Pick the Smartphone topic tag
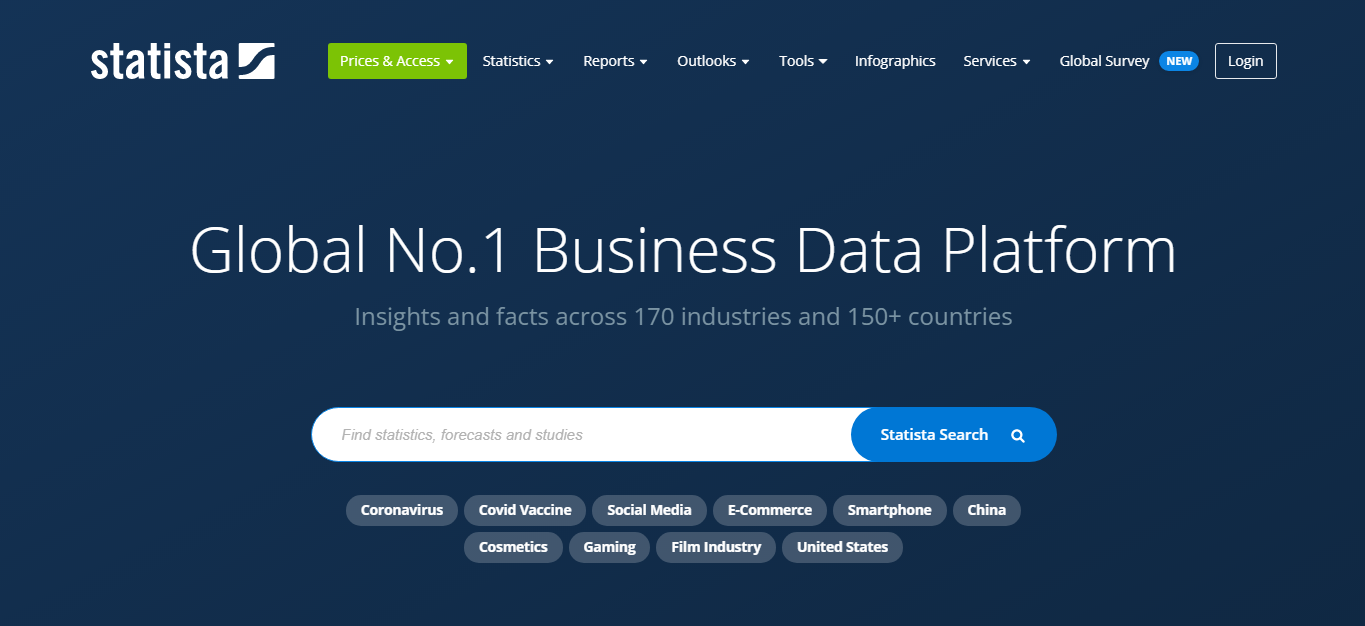The height and width of the screenshot is (626, 1365). pos(890,510)
